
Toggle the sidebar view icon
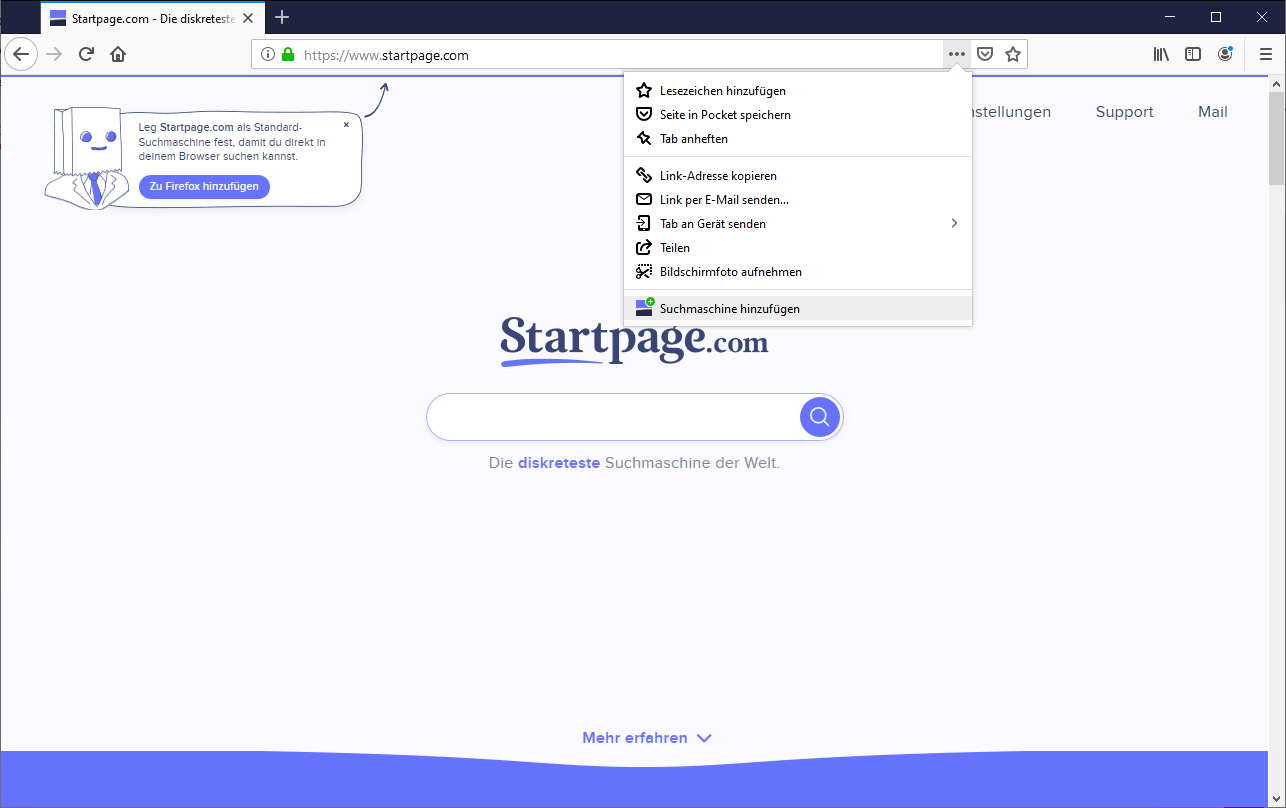(1193, 54)
